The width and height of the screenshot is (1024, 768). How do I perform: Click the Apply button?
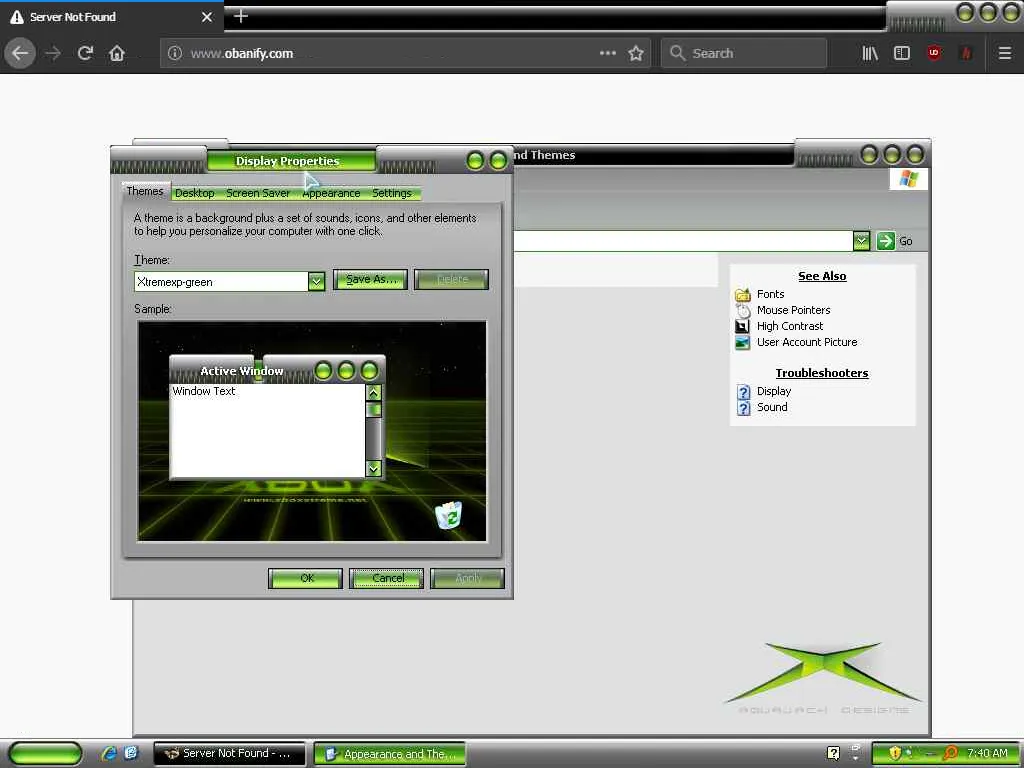click(x=468, y=578)
